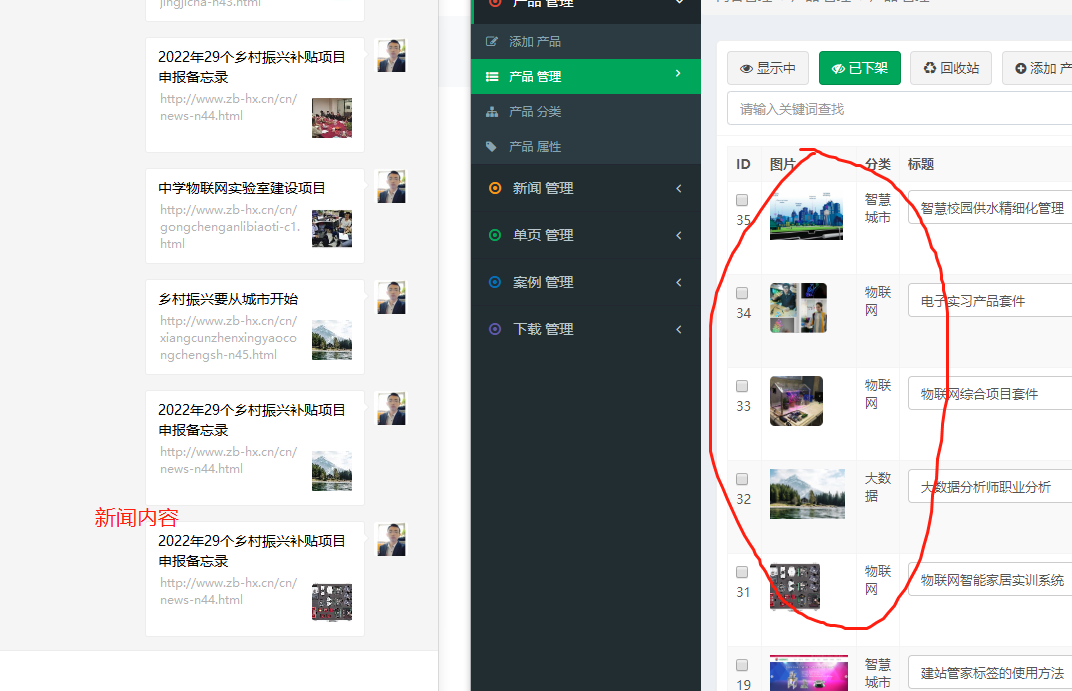Click mountain photo in 乡村振兴要从城市开始 card

[x=332, y=340]
